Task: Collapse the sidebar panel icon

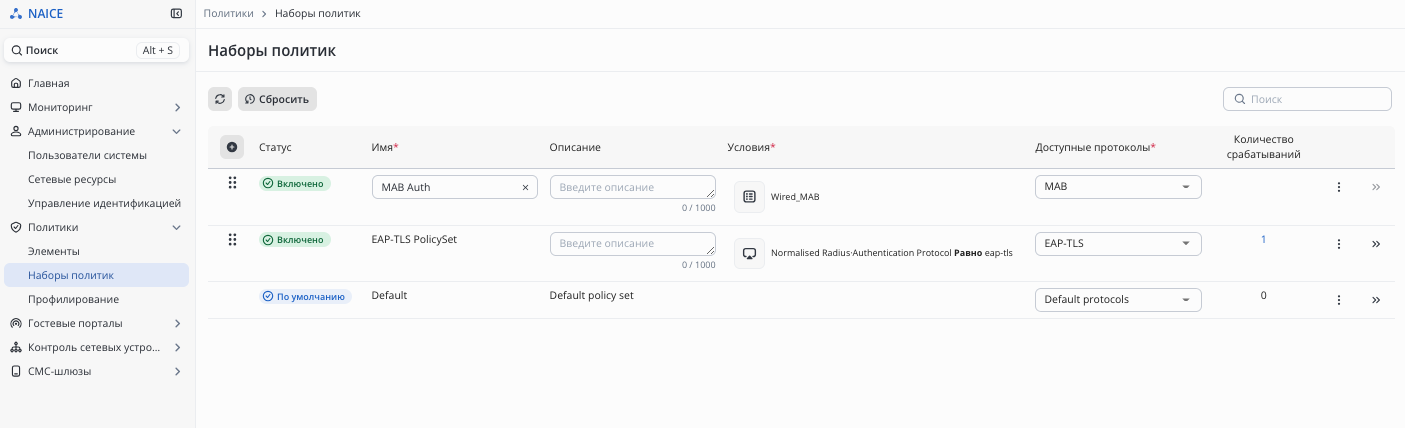Action: [177, 14]
